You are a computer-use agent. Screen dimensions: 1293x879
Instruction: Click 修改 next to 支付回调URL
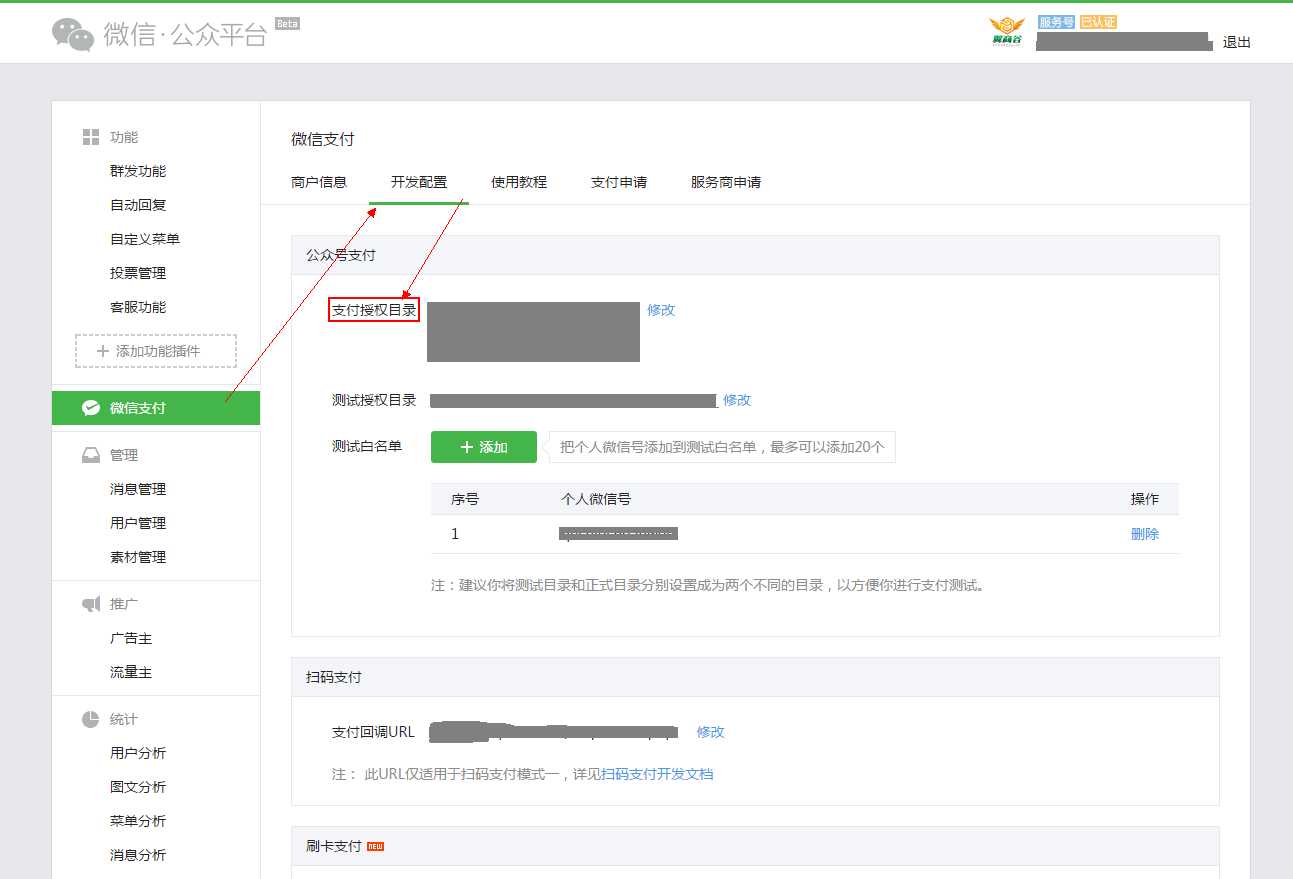711,732
